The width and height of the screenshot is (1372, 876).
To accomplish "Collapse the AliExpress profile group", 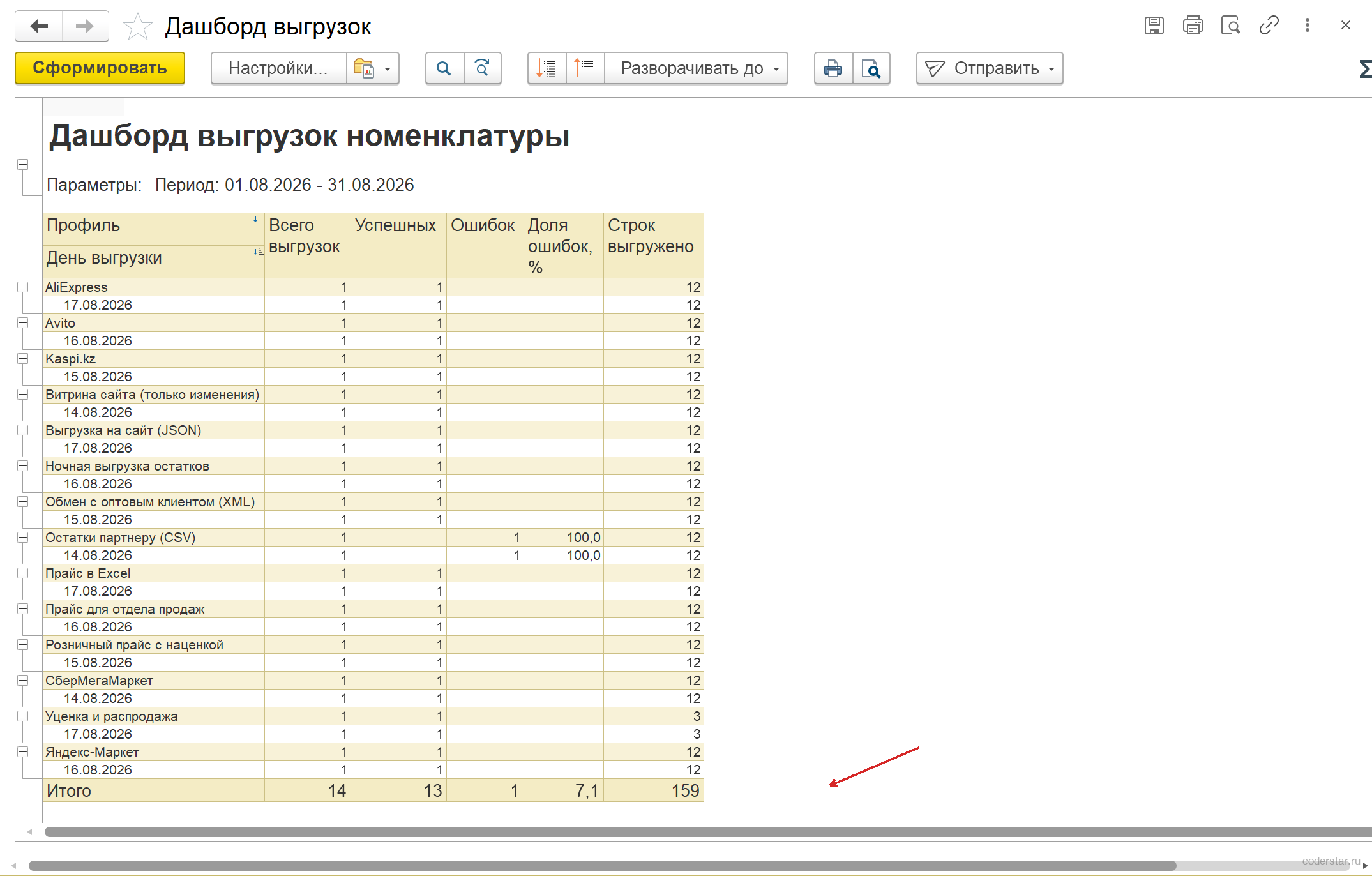I will point(23,287).
